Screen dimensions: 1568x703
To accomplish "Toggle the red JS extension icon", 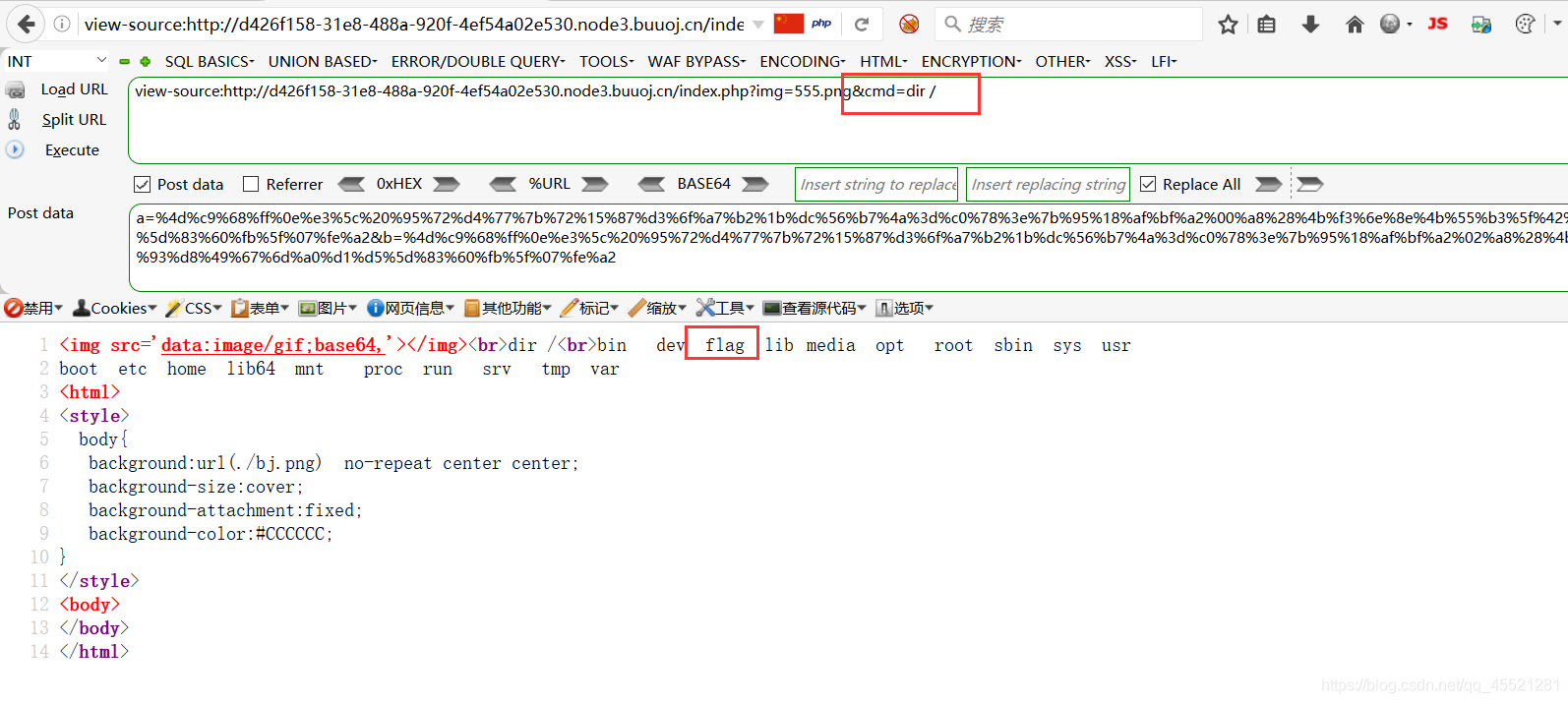I will click(x=1438, y=24).
